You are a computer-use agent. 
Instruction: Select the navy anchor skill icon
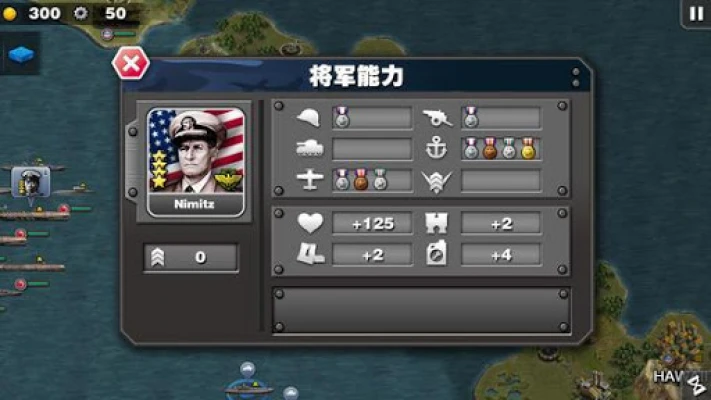tap(436, 148)
